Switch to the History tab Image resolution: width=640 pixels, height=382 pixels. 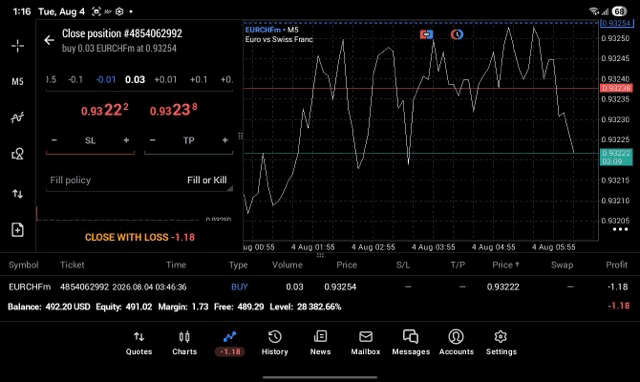point(275,343)
